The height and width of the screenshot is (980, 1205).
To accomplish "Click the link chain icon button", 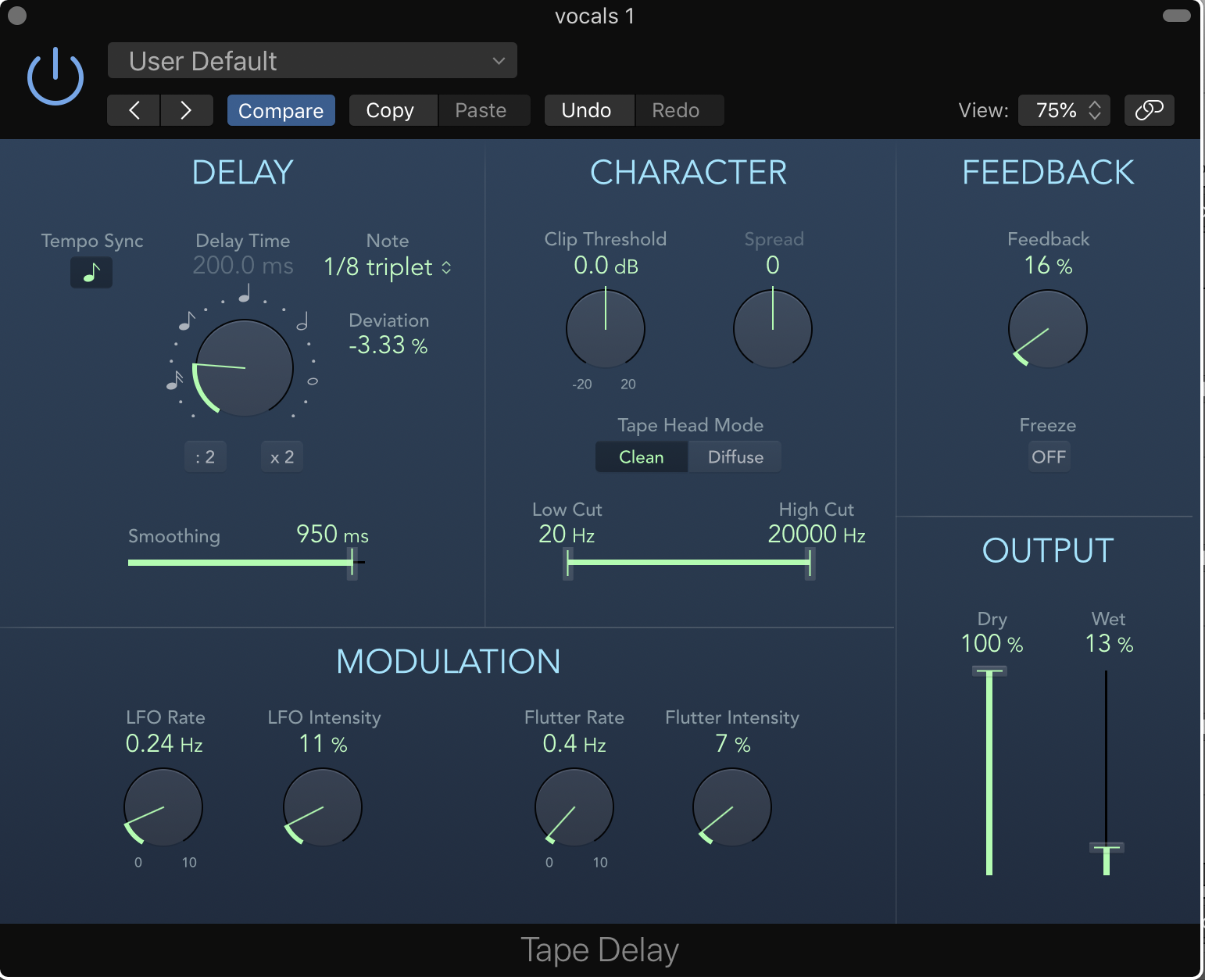I will tap(1149, 110).
